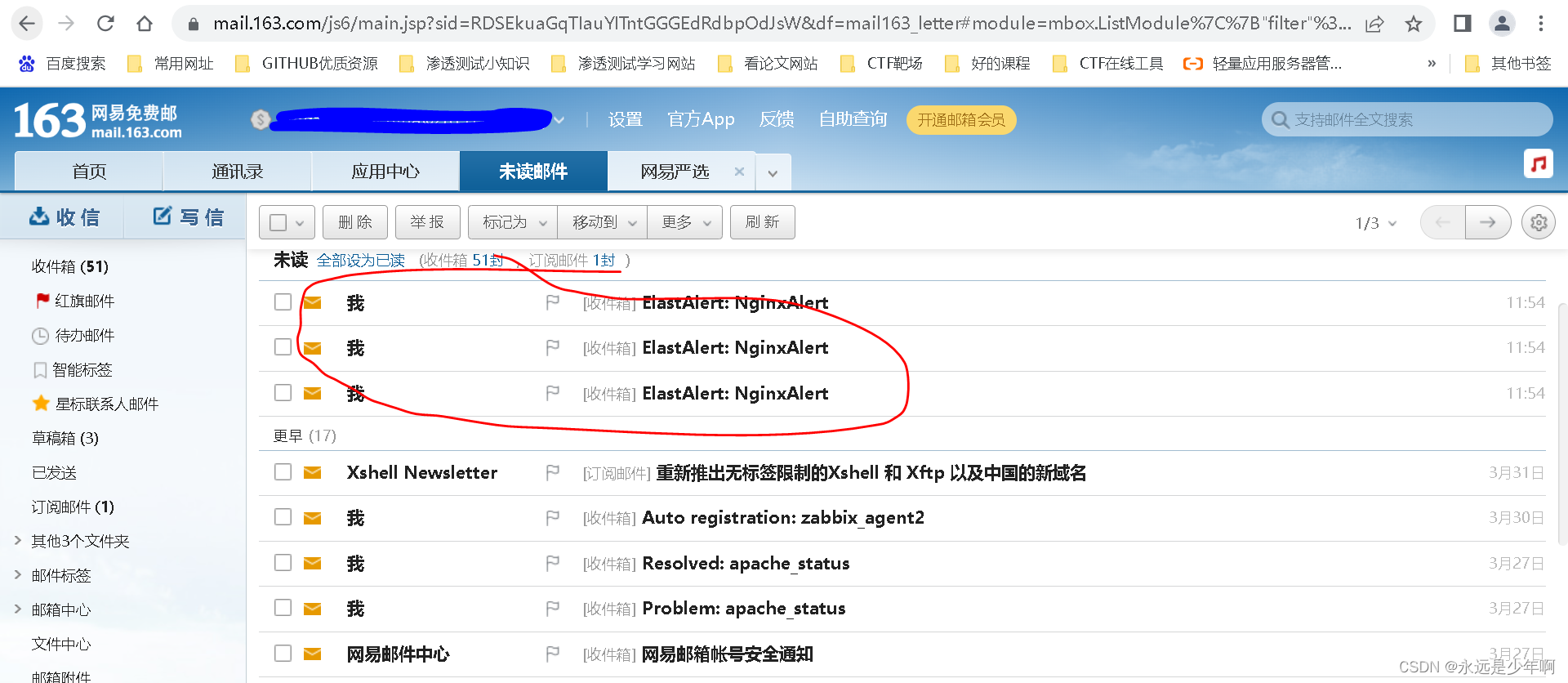Click envelope icon of Xshell Newsletter row
Image resolution: width=1568 pixels, height=683 pixels.
click(312, 472)
